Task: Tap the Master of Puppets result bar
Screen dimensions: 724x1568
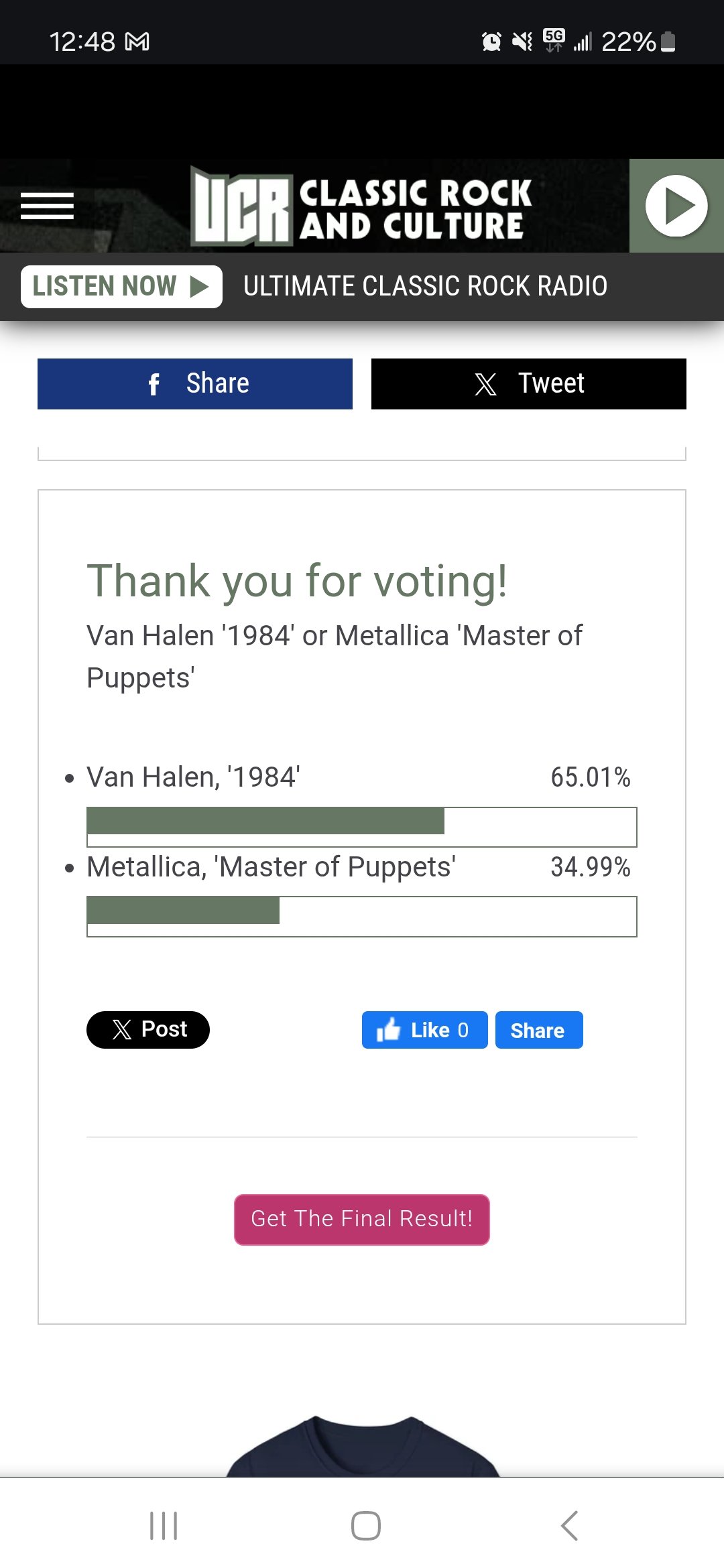Action: [361, 916]
